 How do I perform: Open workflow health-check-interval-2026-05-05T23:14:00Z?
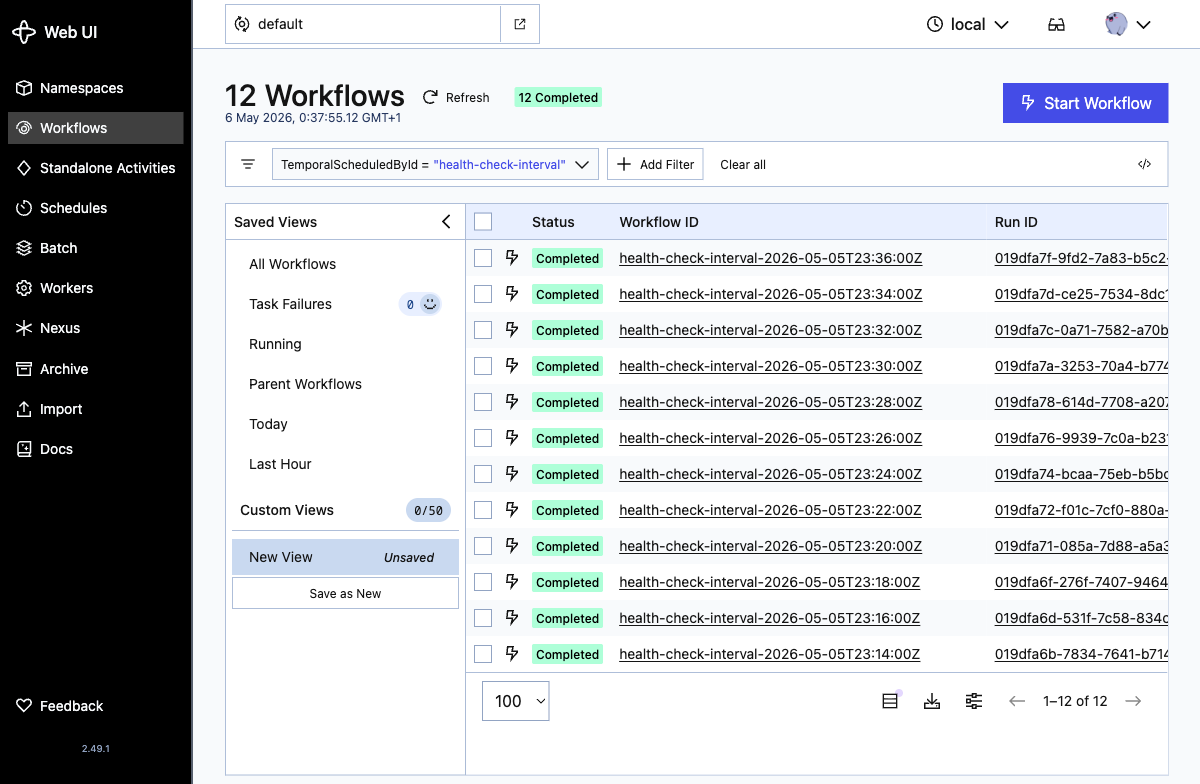tap(769, 654)
